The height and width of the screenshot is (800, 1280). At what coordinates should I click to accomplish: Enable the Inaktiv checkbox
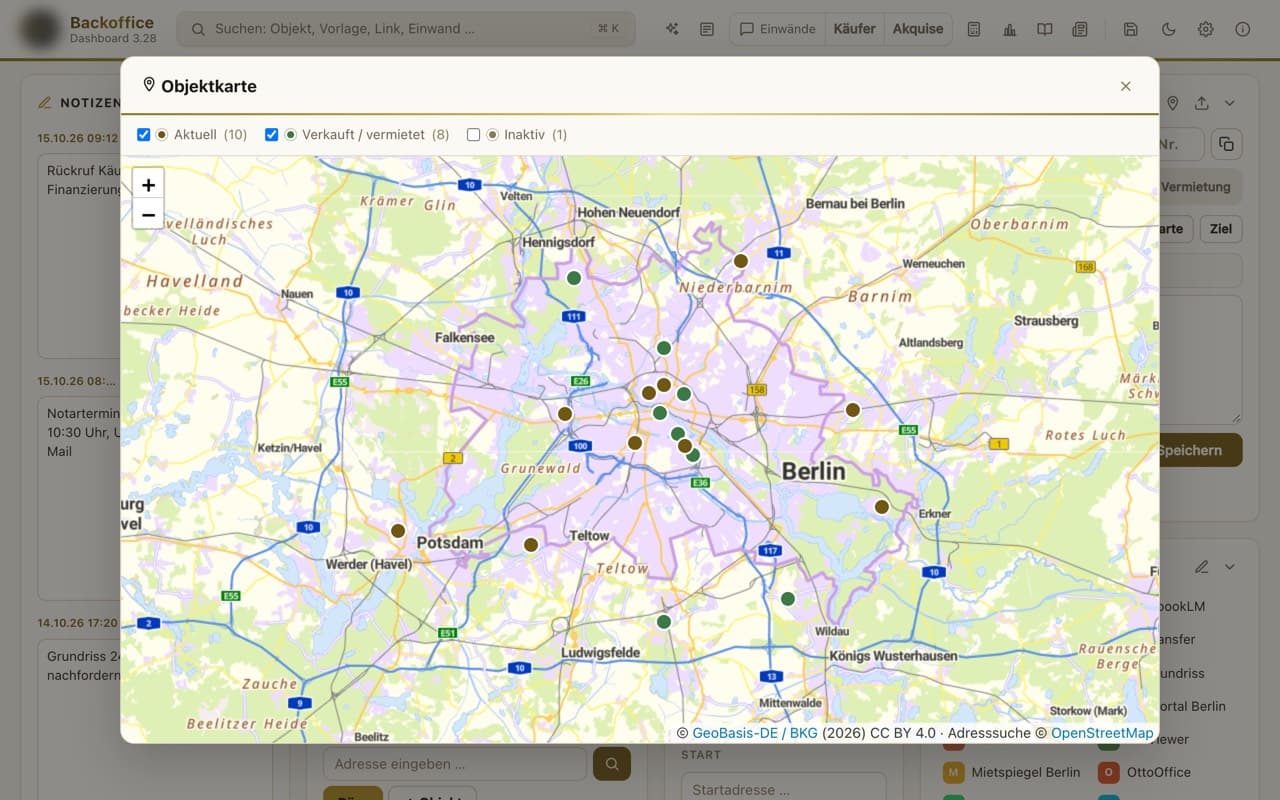coord(474,134)
